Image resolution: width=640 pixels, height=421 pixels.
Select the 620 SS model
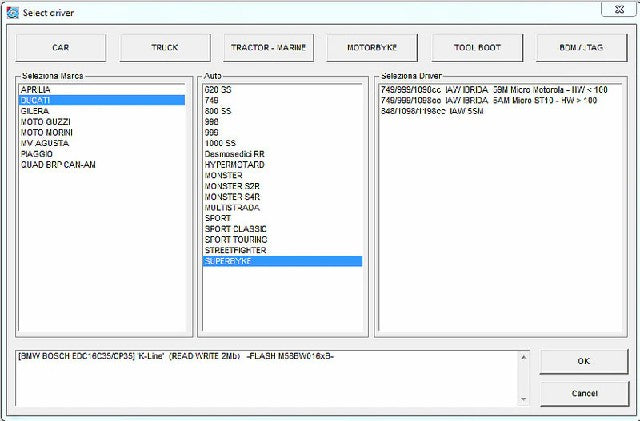click(282, 90)
